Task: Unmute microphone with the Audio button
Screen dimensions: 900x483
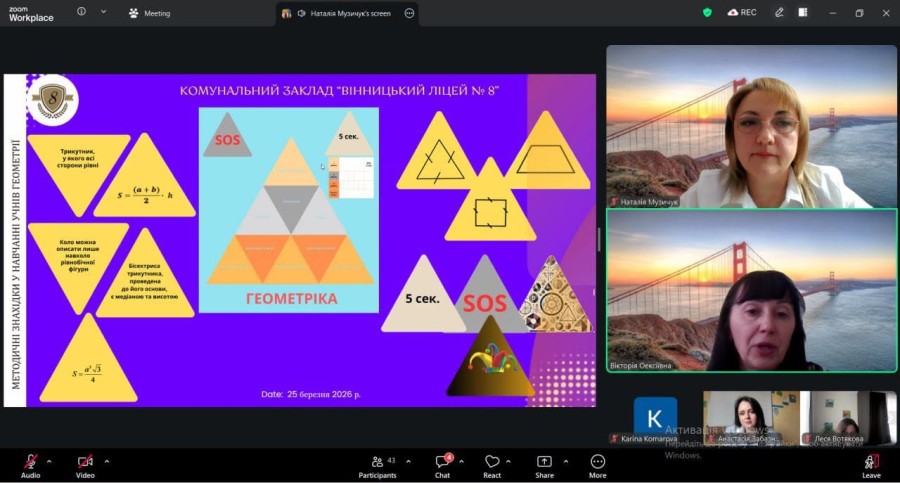Action: pos(30,466)
